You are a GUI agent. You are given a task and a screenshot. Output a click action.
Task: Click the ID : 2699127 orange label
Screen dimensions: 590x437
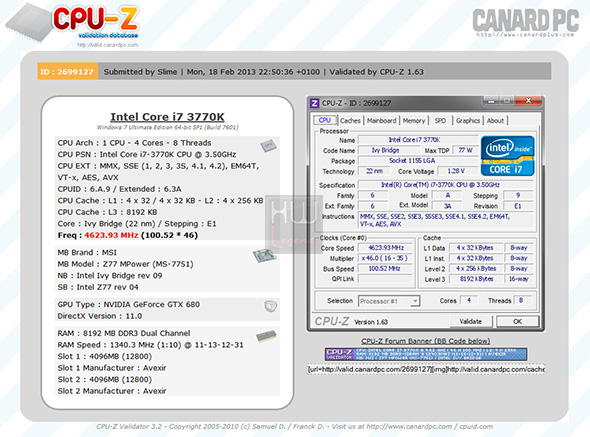click(x=67, y=72)
